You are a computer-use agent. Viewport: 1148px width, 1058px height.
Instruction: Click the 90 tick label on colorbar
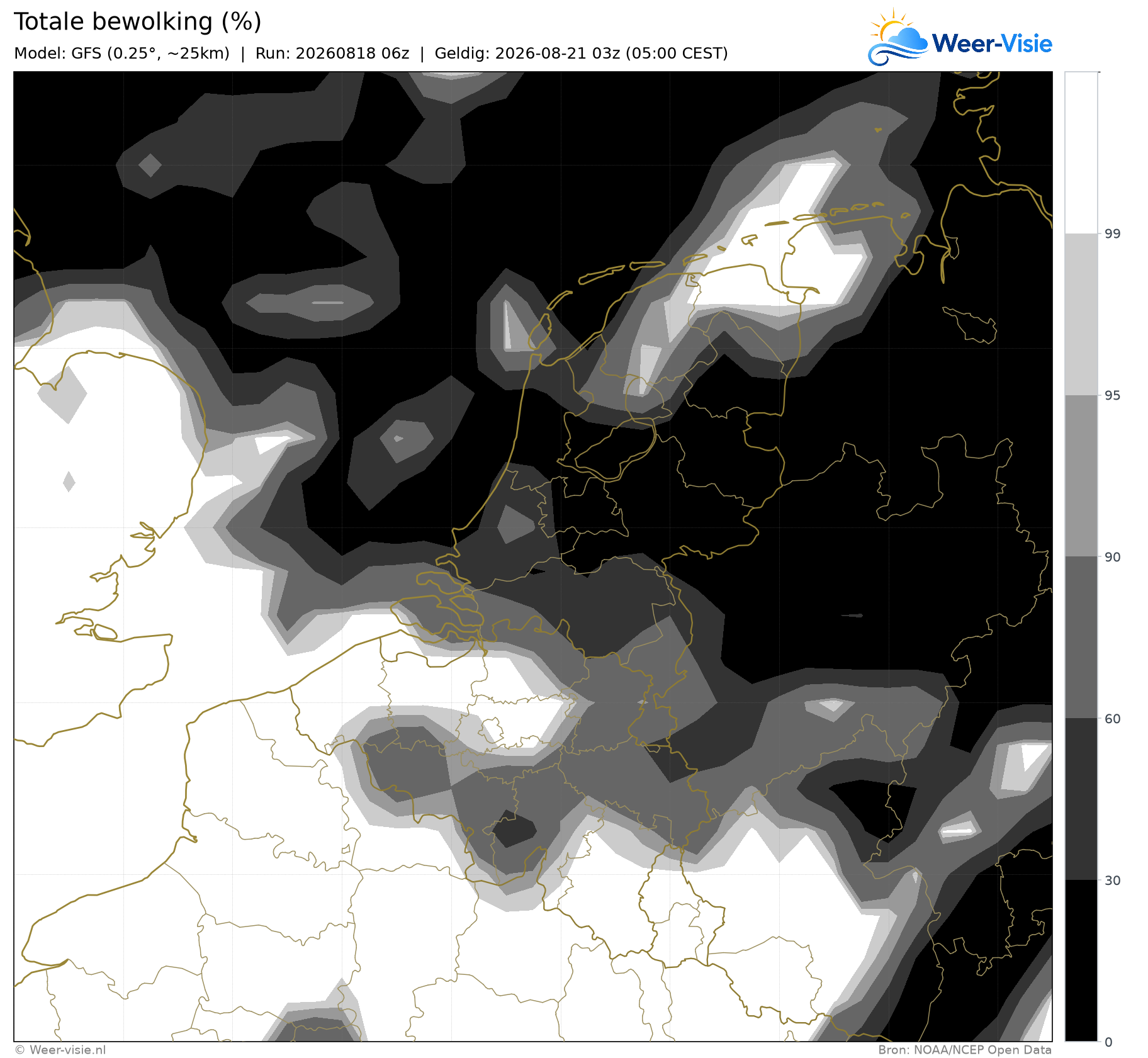click(1113, 557)
